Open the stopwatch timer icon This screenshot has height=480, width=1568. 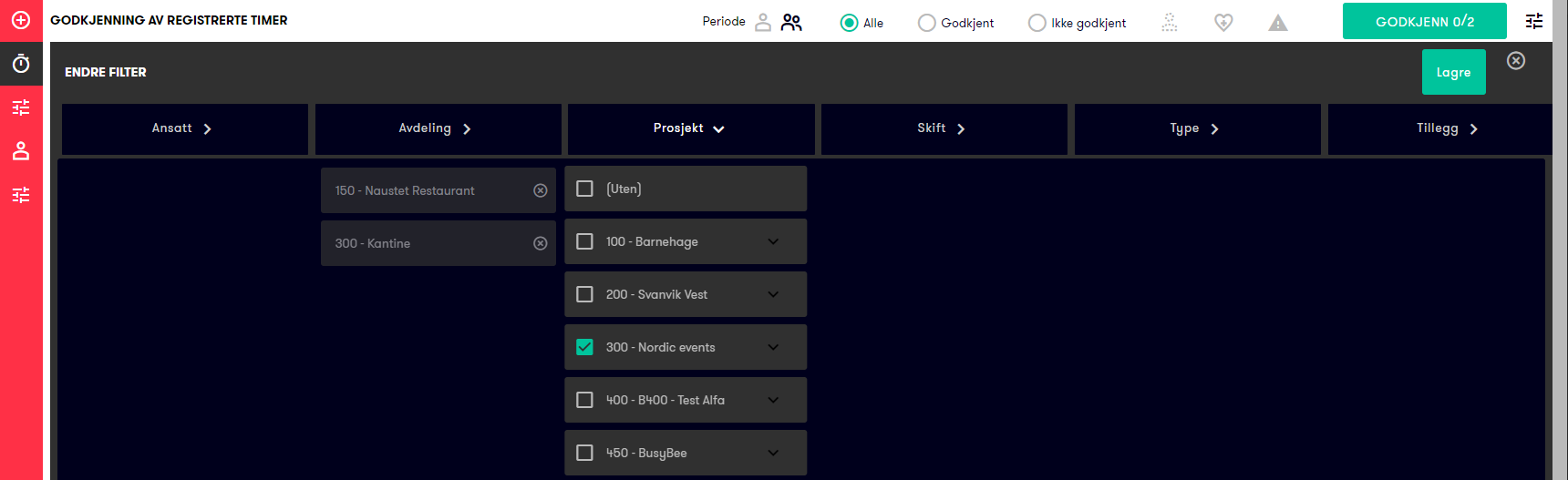click(x=21, y=64)
